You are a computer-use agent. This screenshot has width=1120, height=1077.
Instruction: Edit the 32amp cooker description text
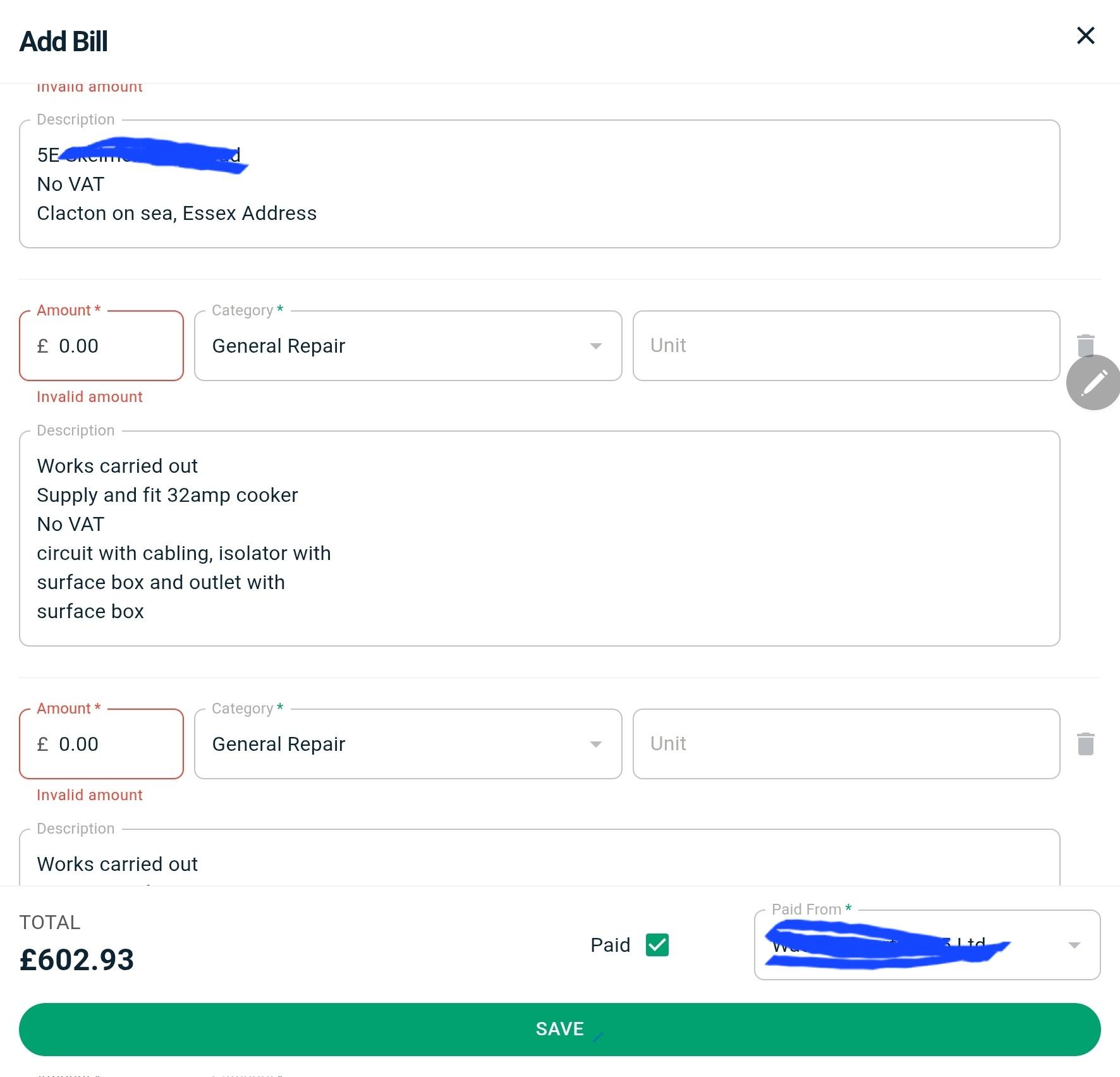click(539, 538)
